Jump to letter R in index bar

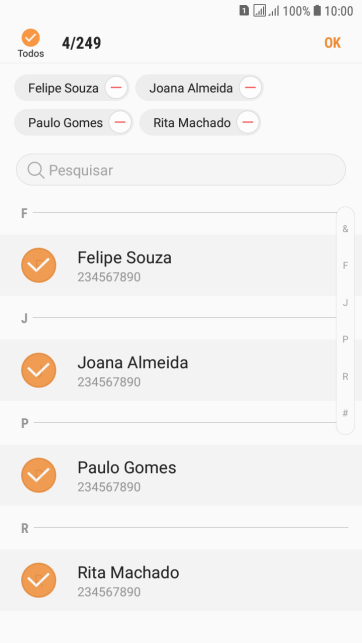coord(345,376)
